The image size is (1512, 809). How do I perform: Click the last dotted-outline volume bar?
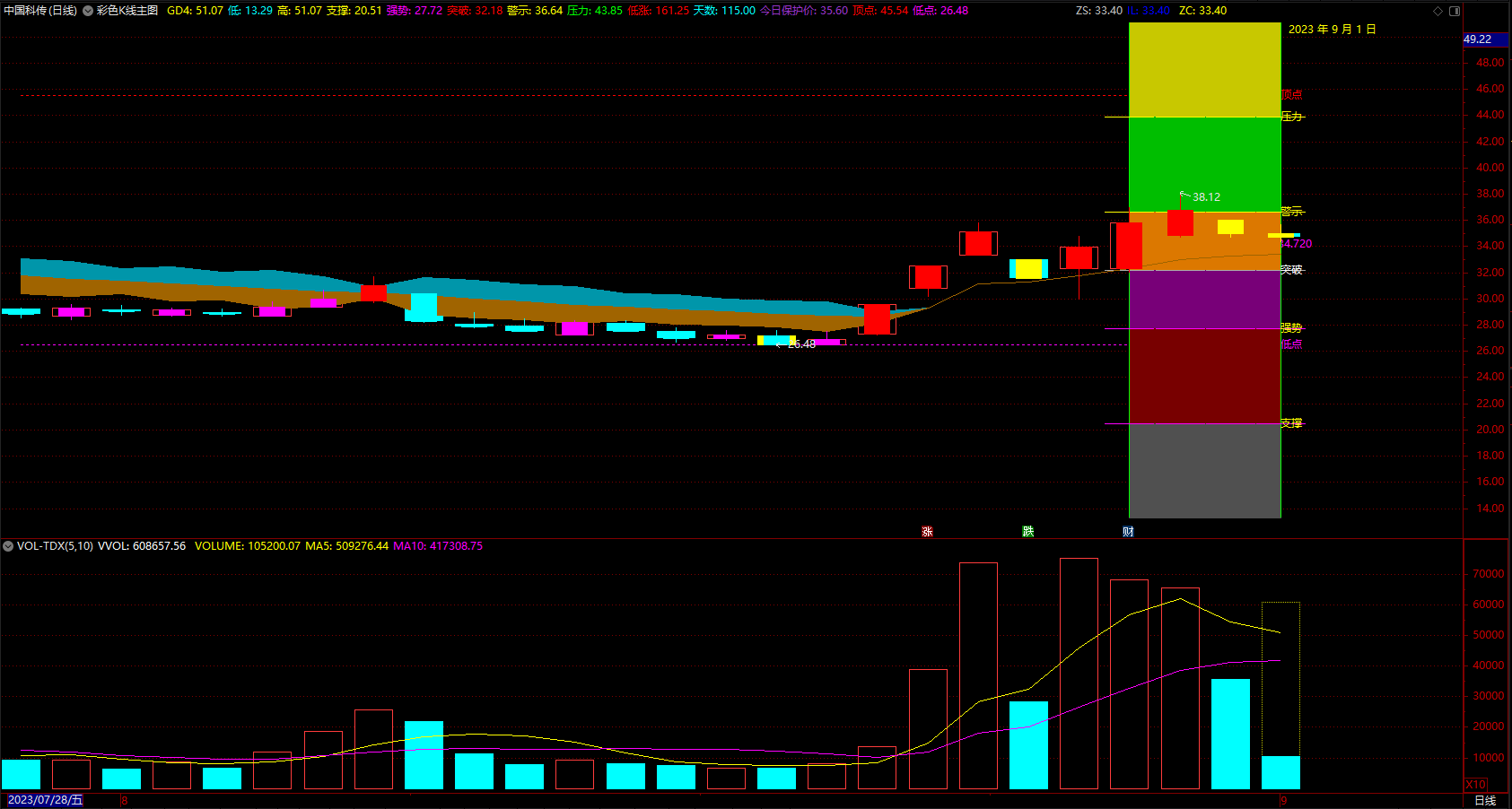click(1280, 695)
